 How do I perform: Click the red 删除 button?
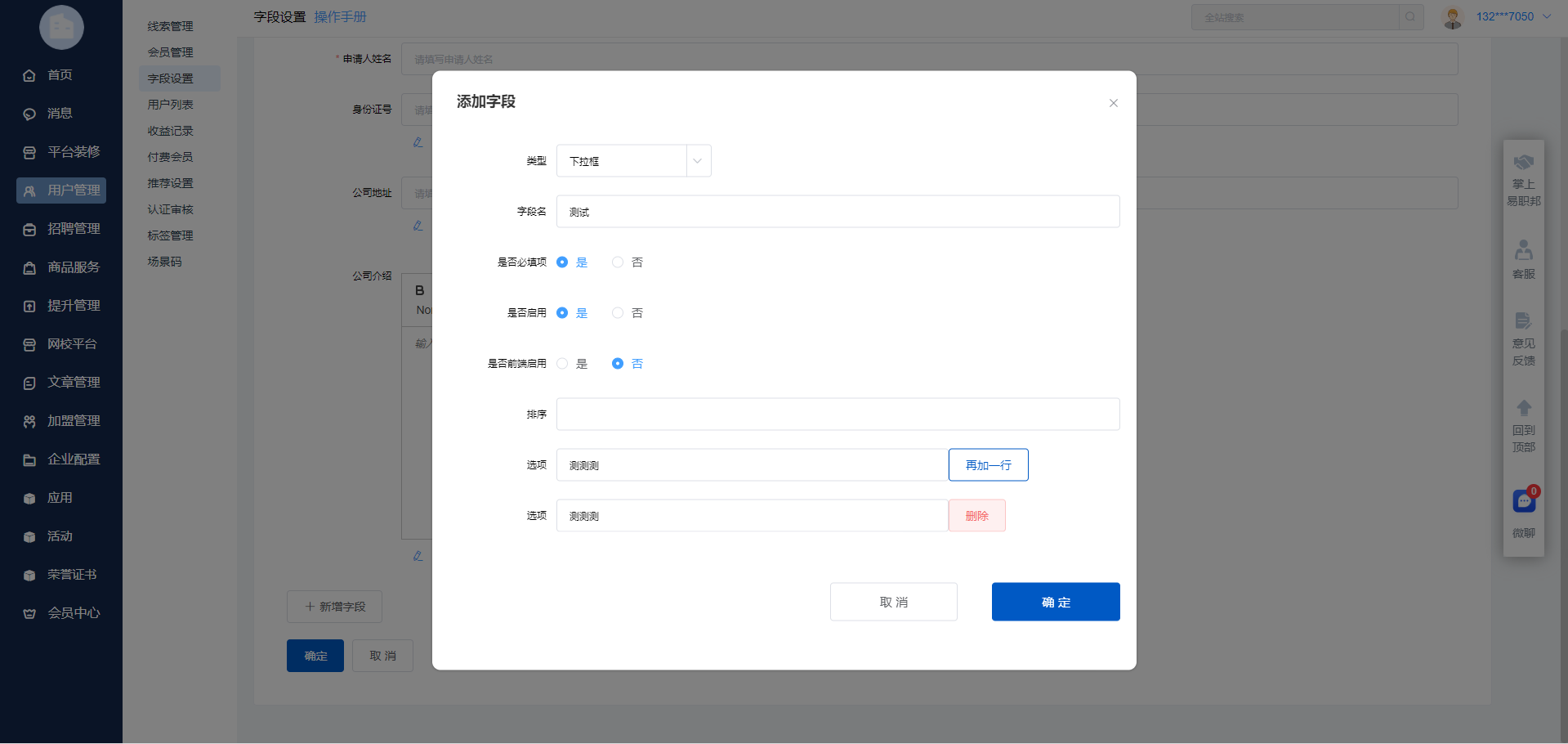pos(976,516)
